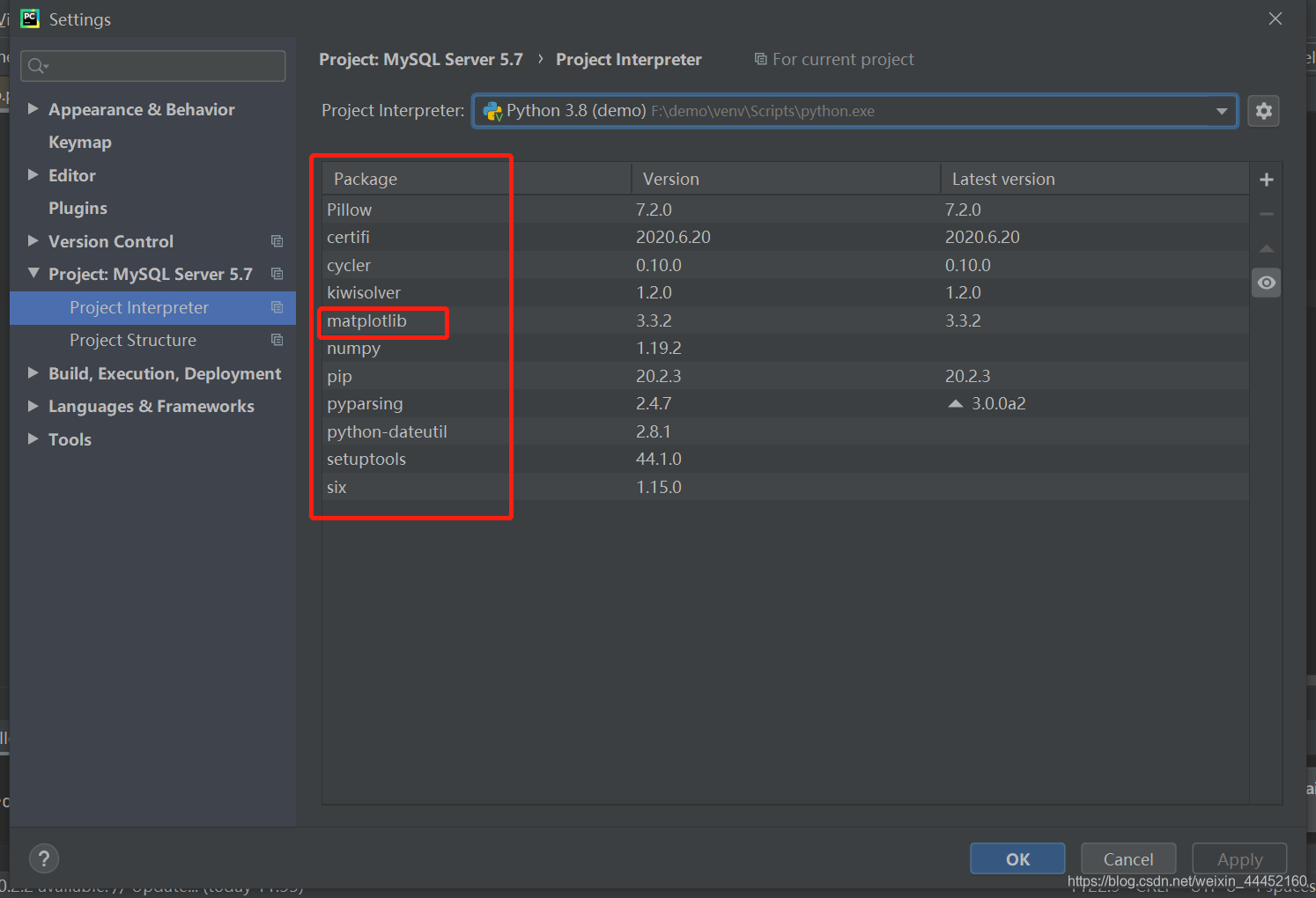Open the Plugins settings page
The width and height of the screenshot is (1316, 898).
click(x=78, y=209)
